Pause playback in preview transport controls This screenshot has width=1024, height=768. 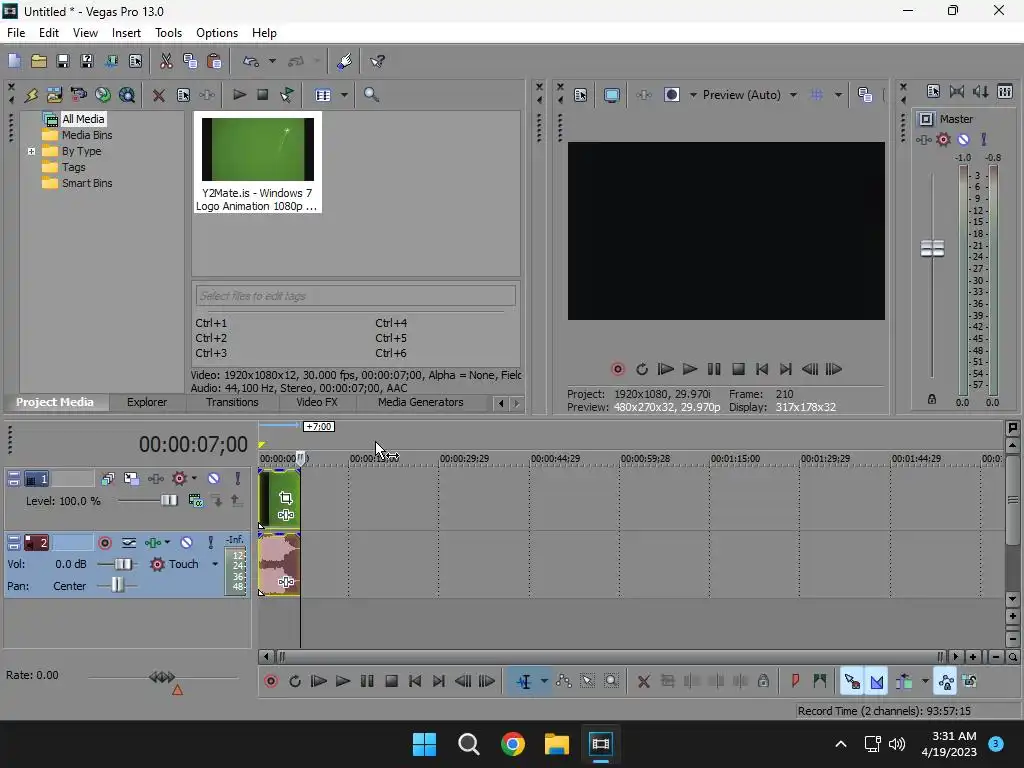pos(714,370)
